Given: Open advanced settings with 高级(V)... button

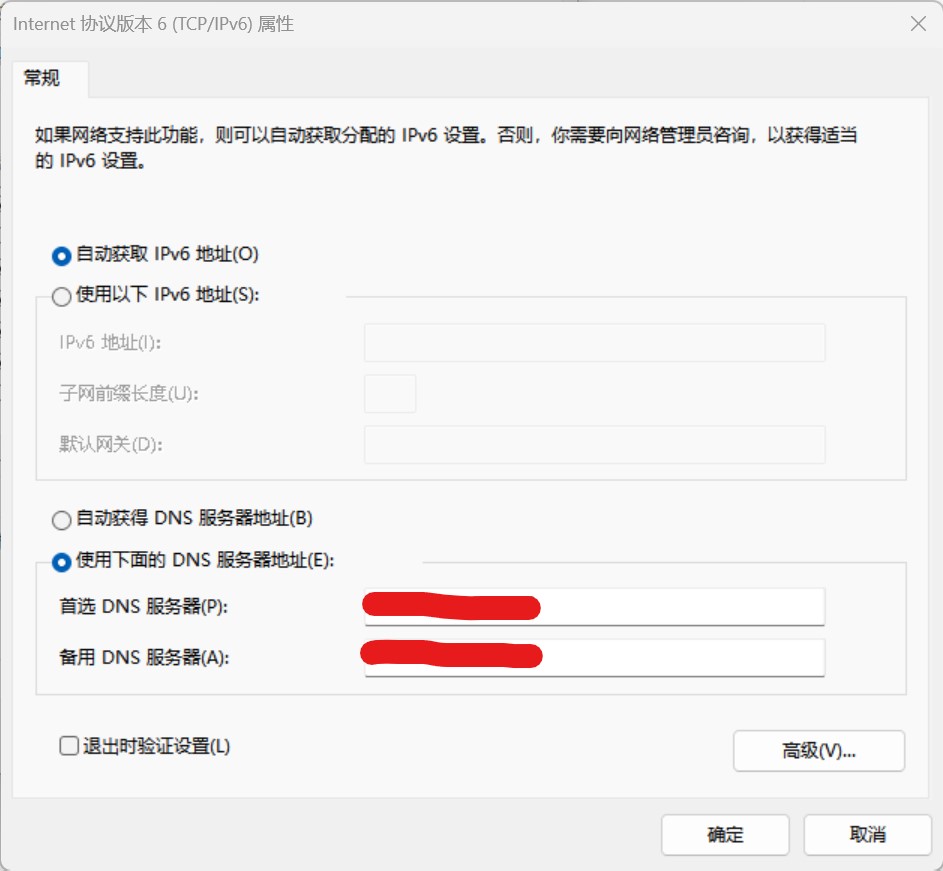Looking at the screenshot, I should (818, 751).
